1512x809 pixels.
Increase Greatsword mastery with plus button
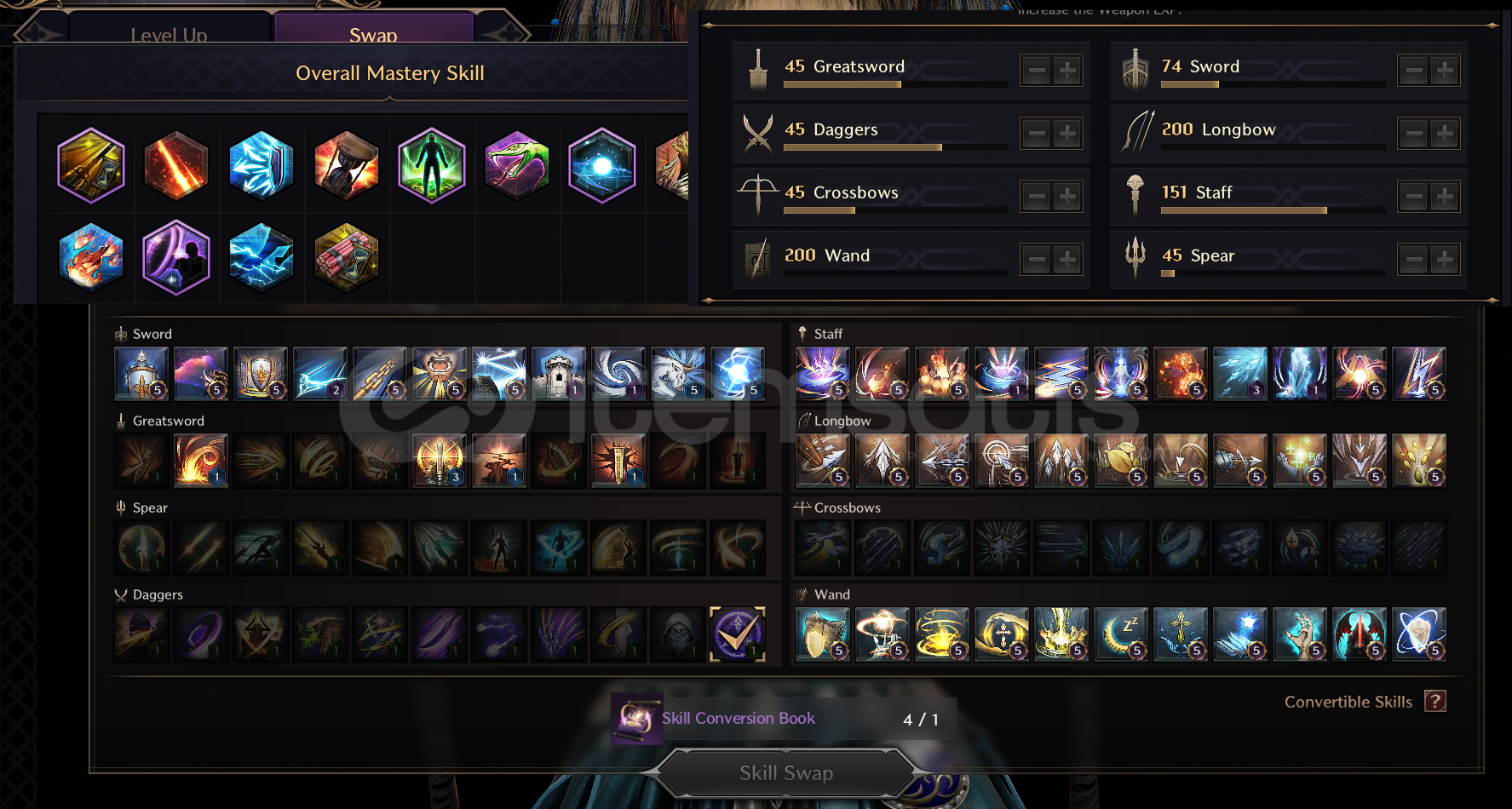tap(1066, 71)
